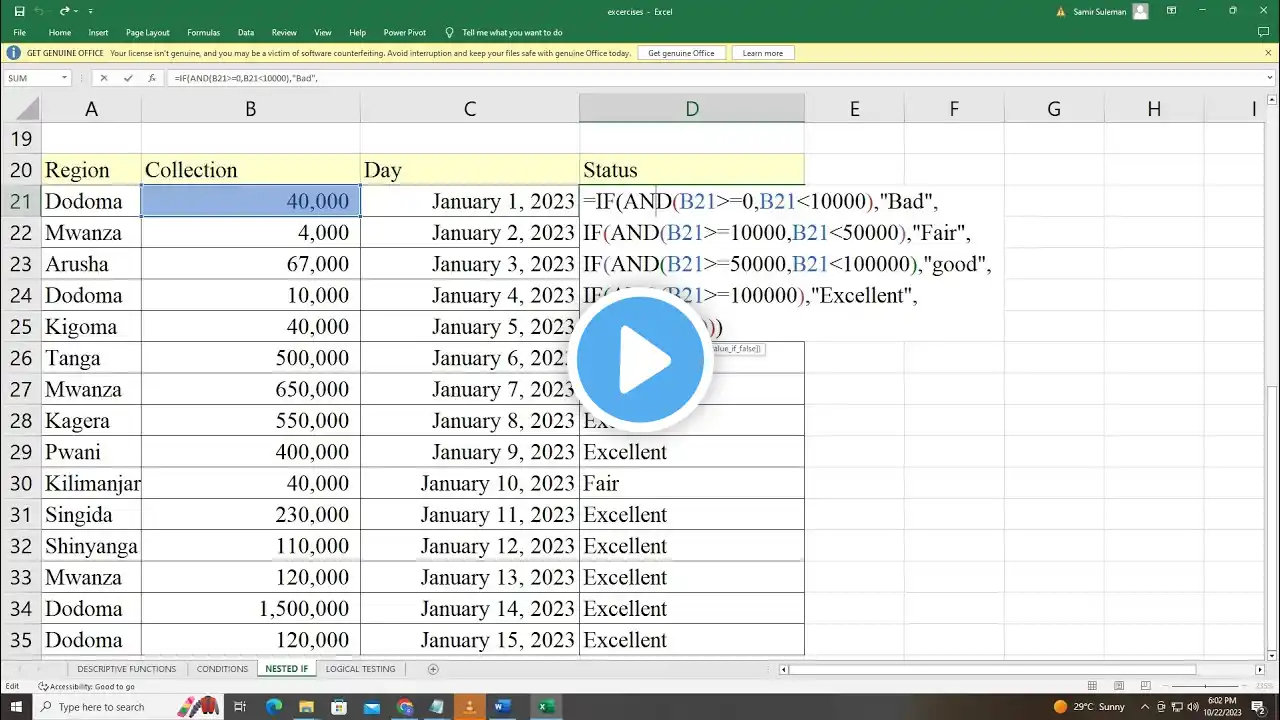Viewport: 1280px width, 720px height.
Task: Open the LOGICAL TESTING sheet tab
Action: tap(360, 669)
